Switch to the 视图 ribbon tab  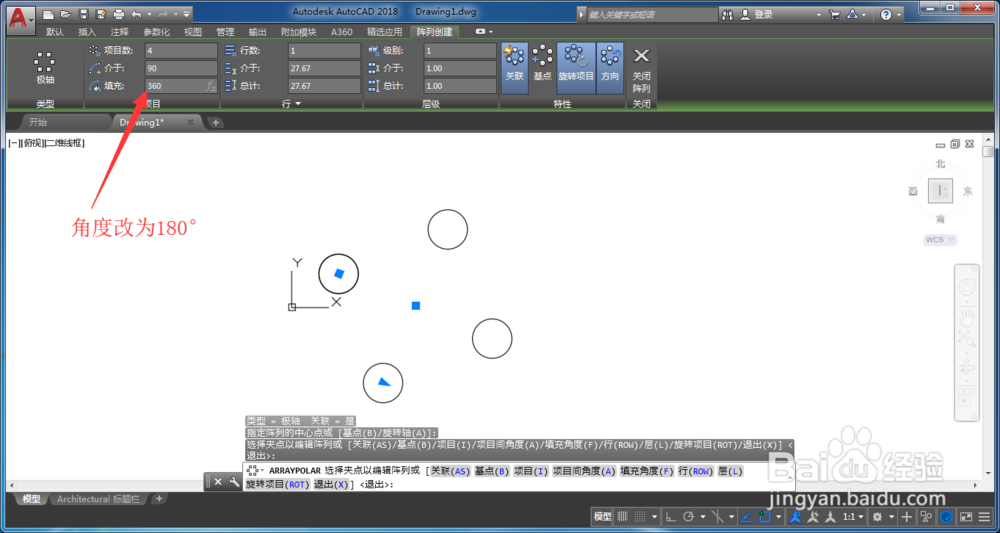pyautogui.click(x=193, y=32)
